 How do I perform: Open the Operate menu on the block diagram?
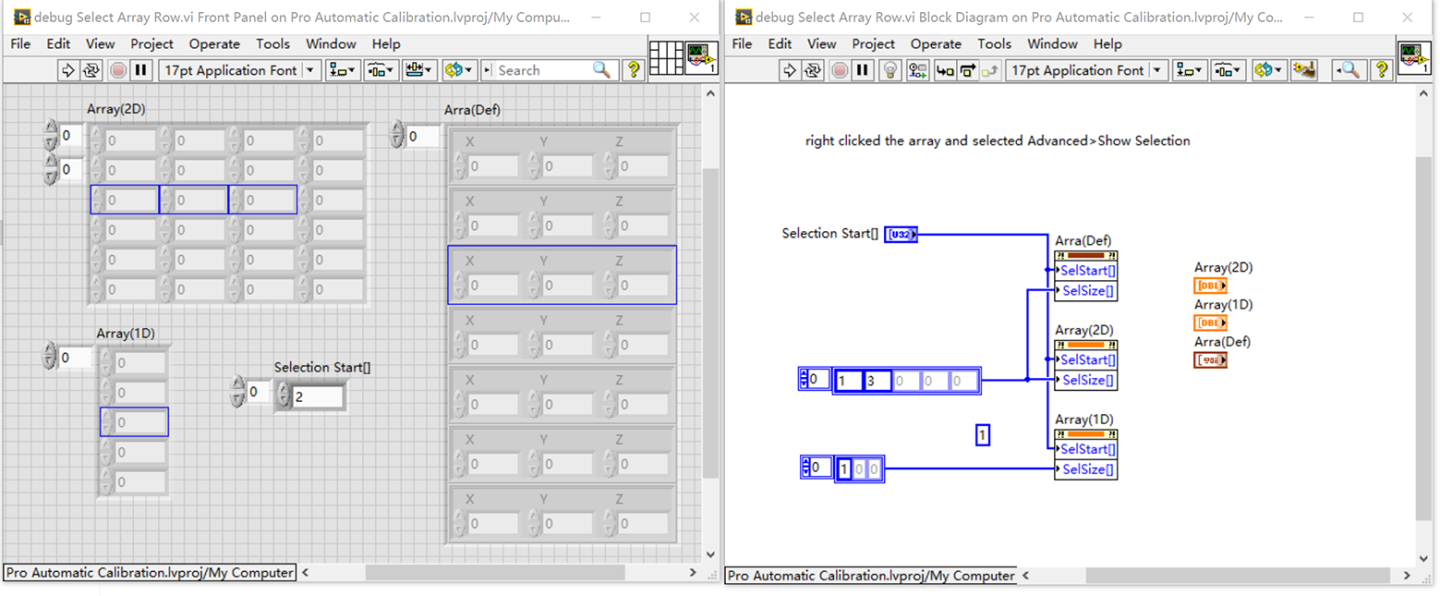click(936, 44)
